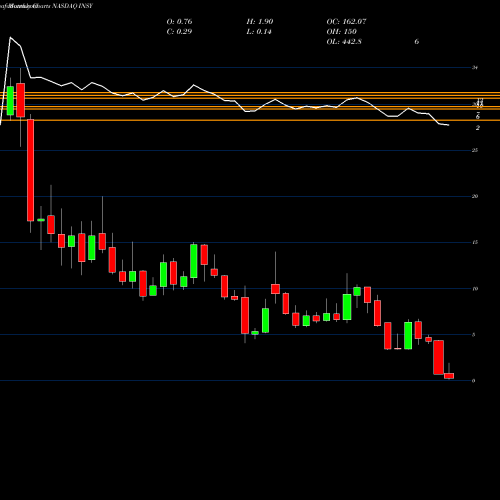This screenshot has width=500, height=500.
Task: Click the "34" price axis label
Action: [475, 68]
